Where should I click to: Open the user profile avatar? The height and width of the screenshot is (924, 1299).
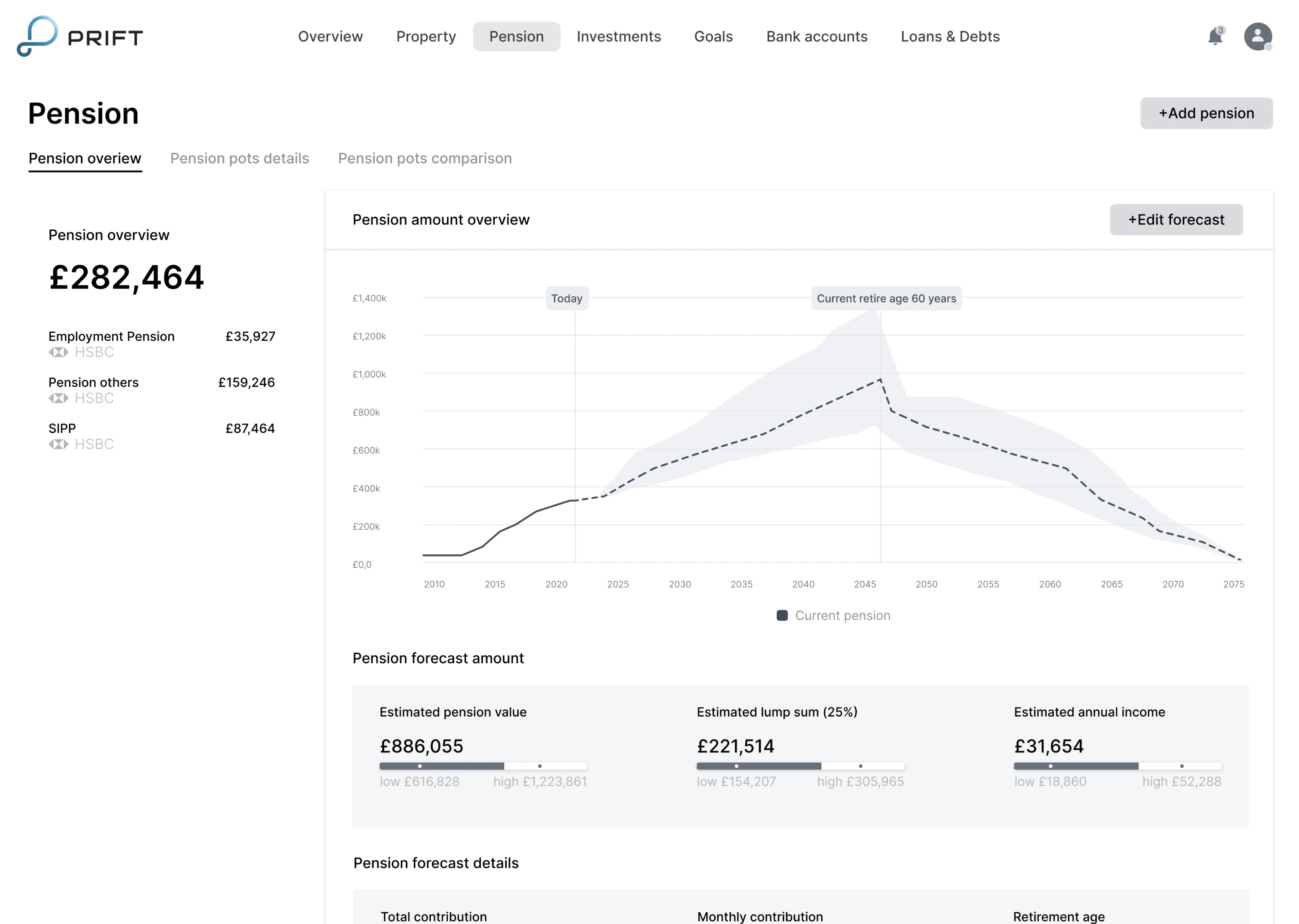[x=1259, y=36]
